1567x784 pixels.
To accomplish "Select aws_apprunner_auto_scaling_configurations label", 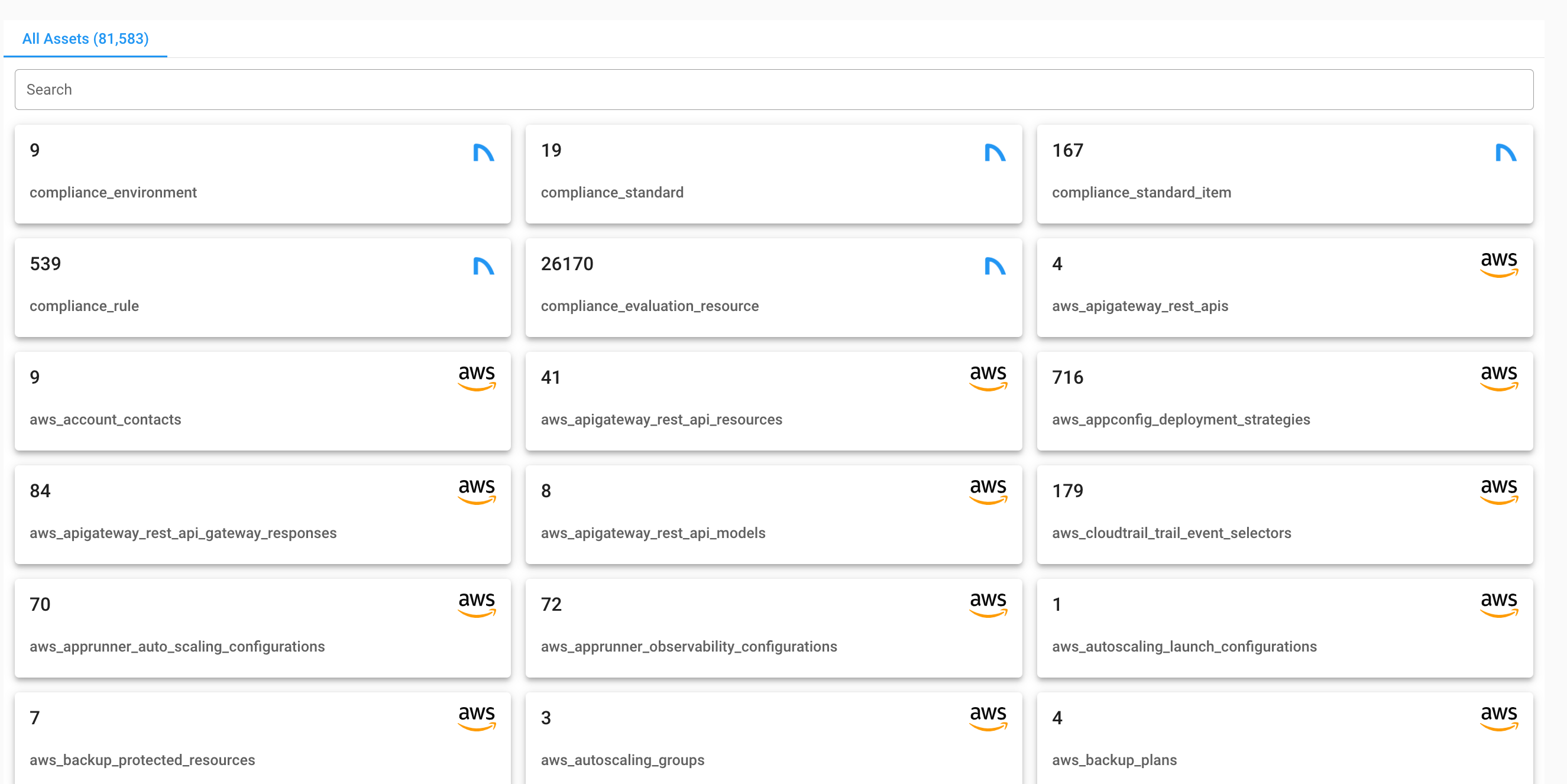I will 177,647.
